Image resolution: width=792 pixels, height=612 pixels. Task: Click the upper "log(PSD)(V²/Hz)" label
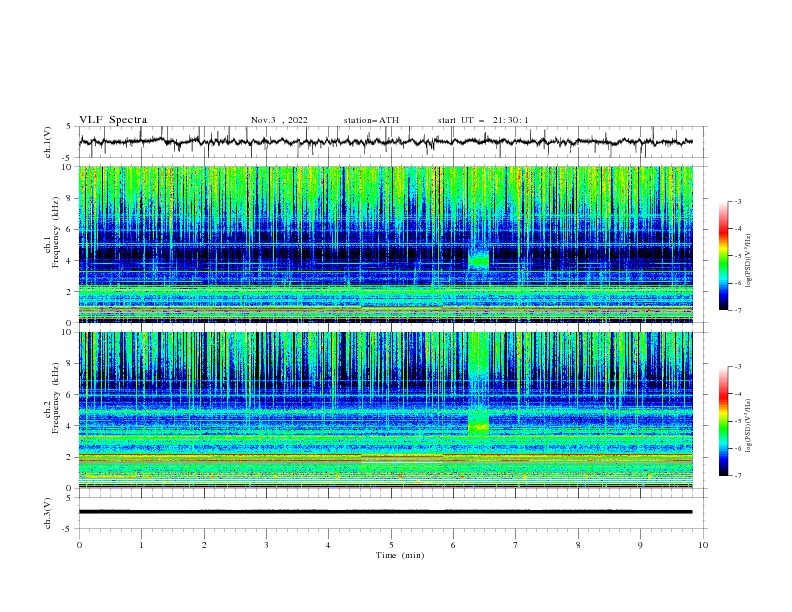tap(748, 261)
